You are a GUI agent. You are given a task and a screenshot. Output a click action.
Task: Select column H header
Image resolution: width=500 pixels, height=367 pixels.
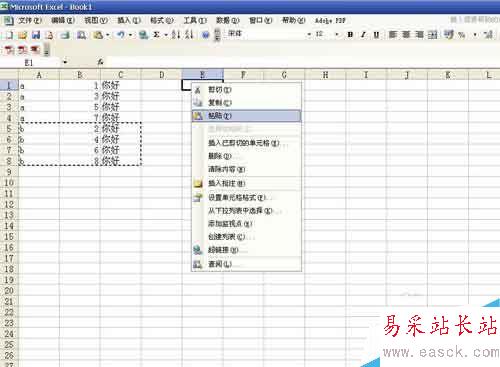[x=325, y=75]
